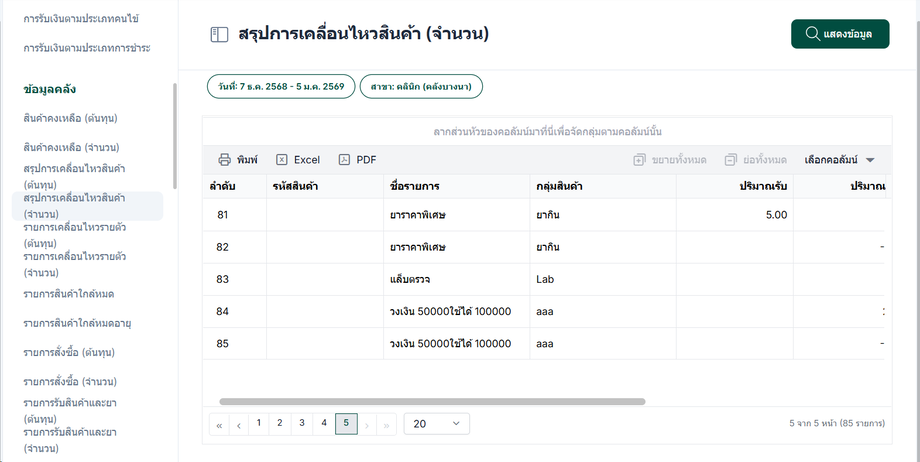Sort by the ชื่อรายการ column header
920x462 pixels.
pos(456,187)
